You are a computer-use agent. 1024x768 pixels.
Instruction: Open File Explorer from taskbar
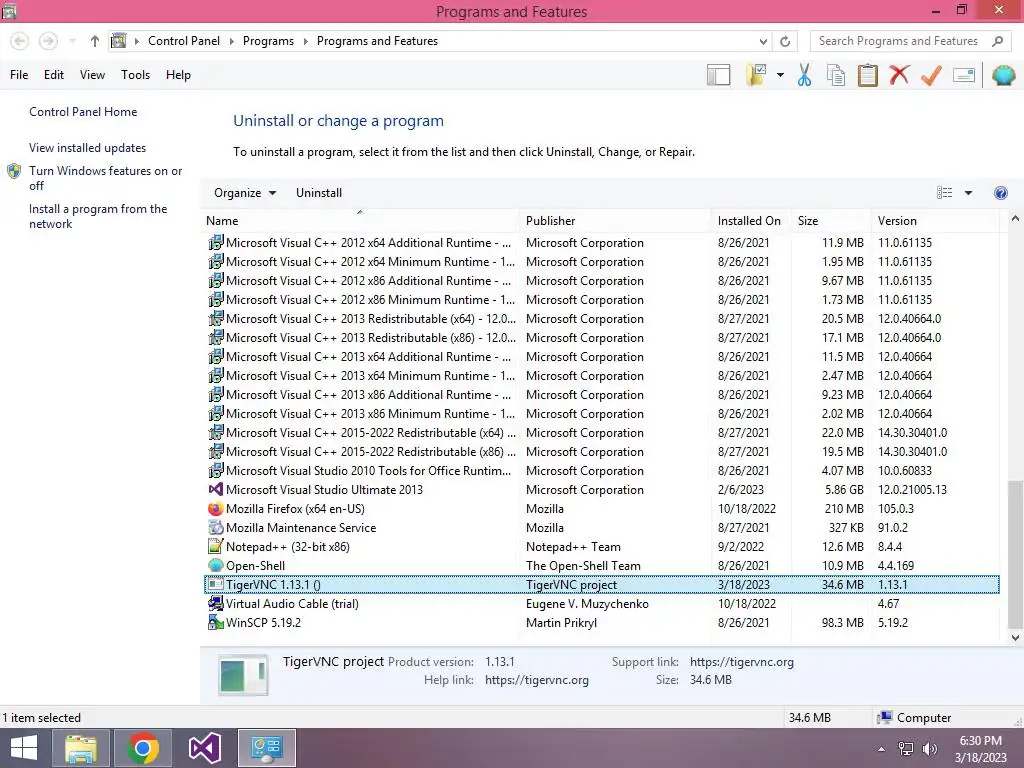pyautogui.click(x=81, y=748)
